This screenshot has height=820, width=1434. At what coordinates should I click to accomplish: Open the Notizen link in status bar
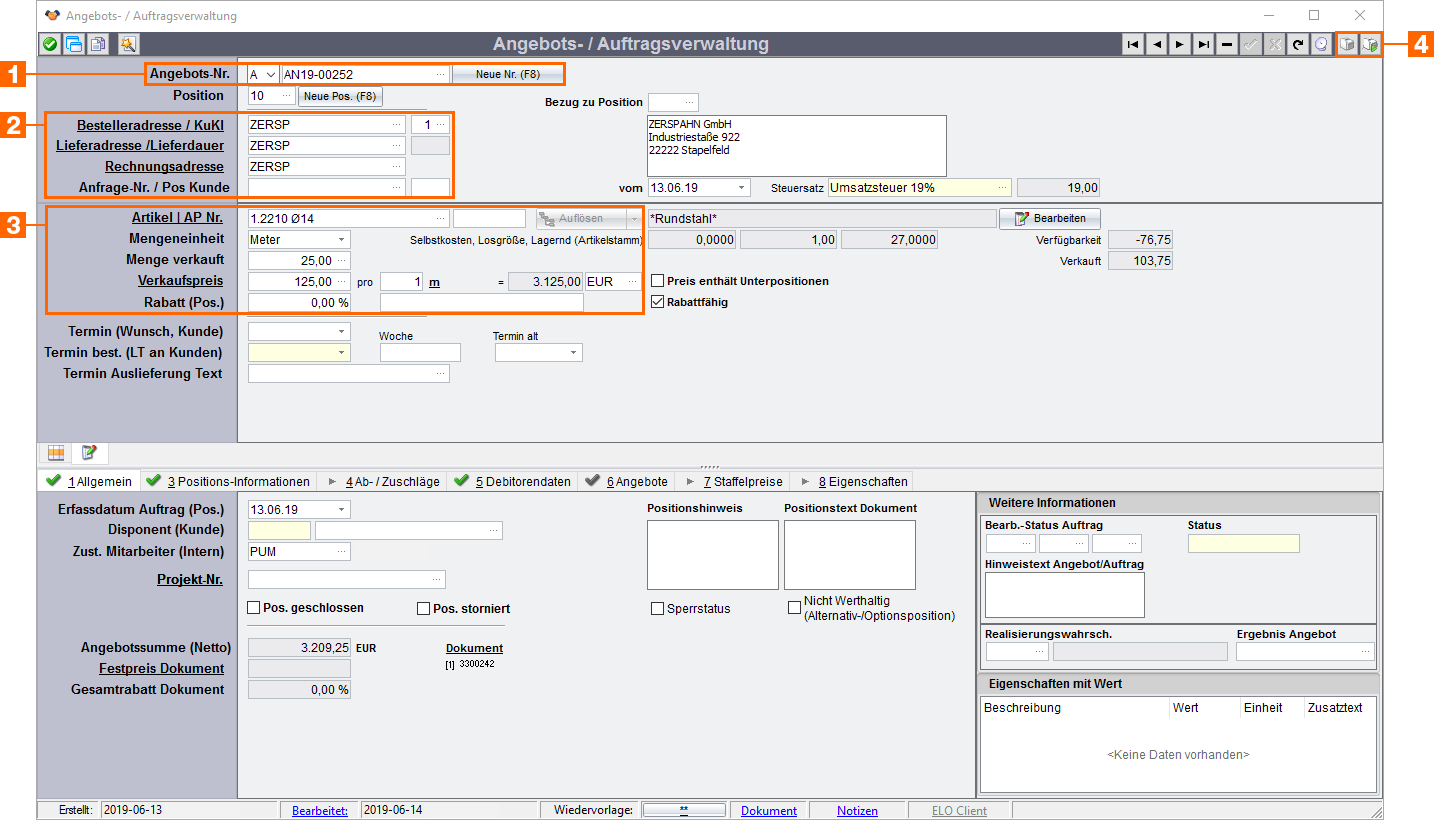tap(857, 811)
